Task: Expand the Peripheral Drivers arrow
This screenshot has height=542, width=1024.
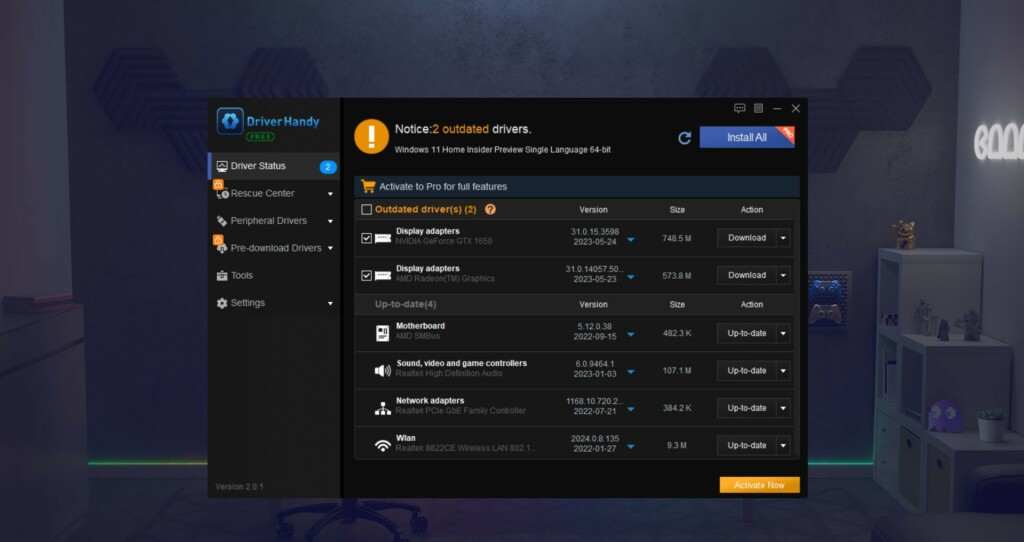Action: 330,221
